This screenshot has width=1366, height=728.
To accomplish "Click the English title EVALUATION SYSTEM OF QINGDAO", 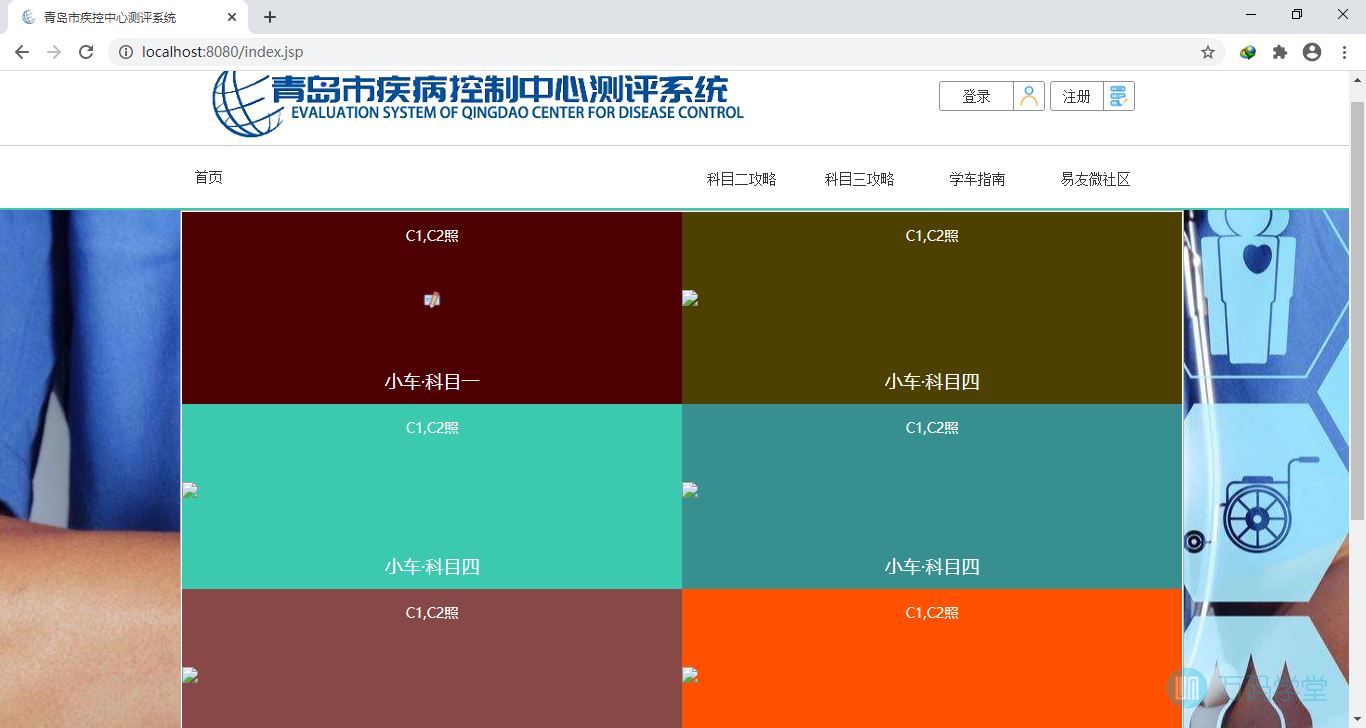I will pyautogui.click(x=517, y=113).
